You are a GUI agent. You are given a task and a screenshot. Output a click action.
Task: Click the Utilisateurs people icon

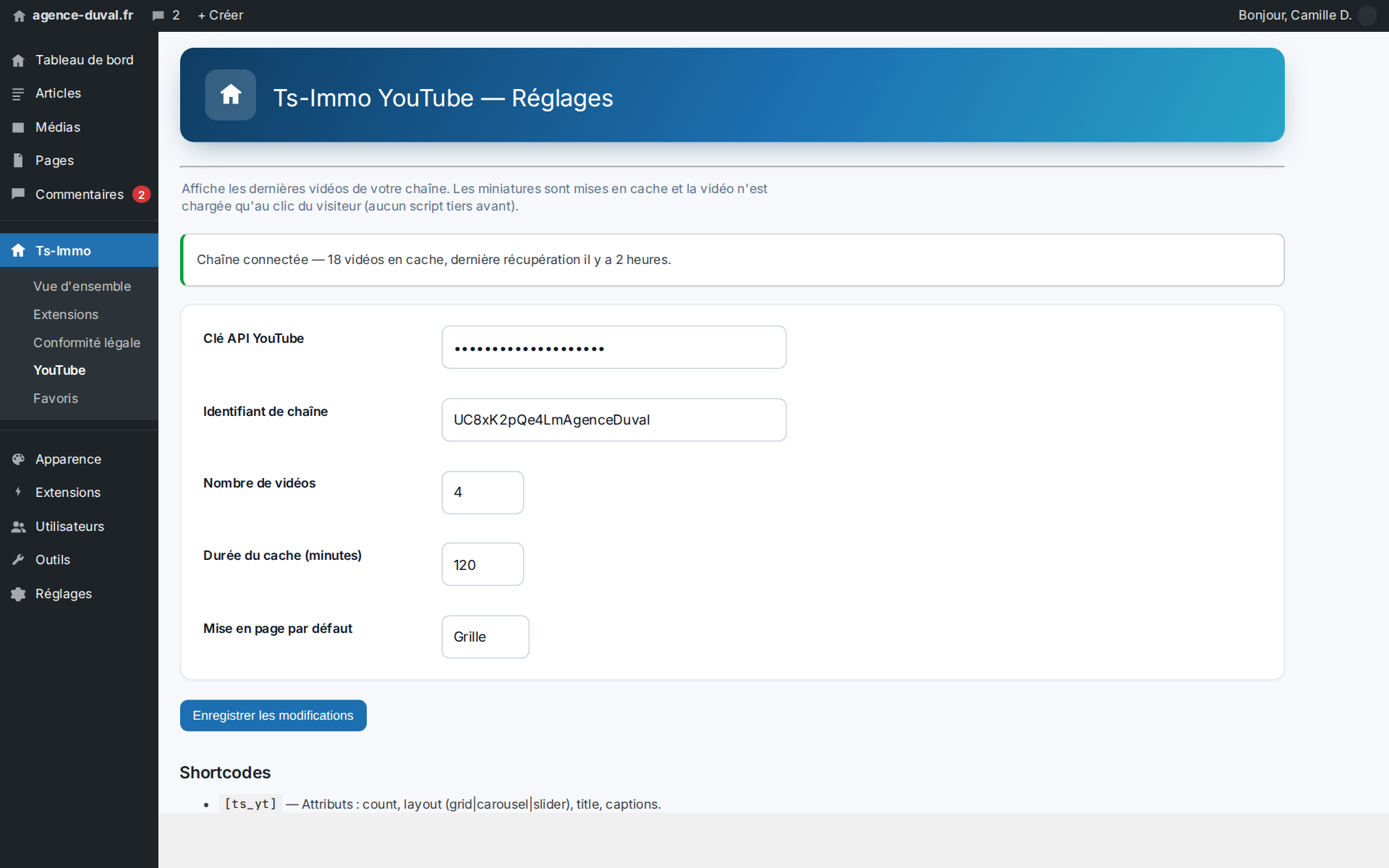click(x=18, y=527)
